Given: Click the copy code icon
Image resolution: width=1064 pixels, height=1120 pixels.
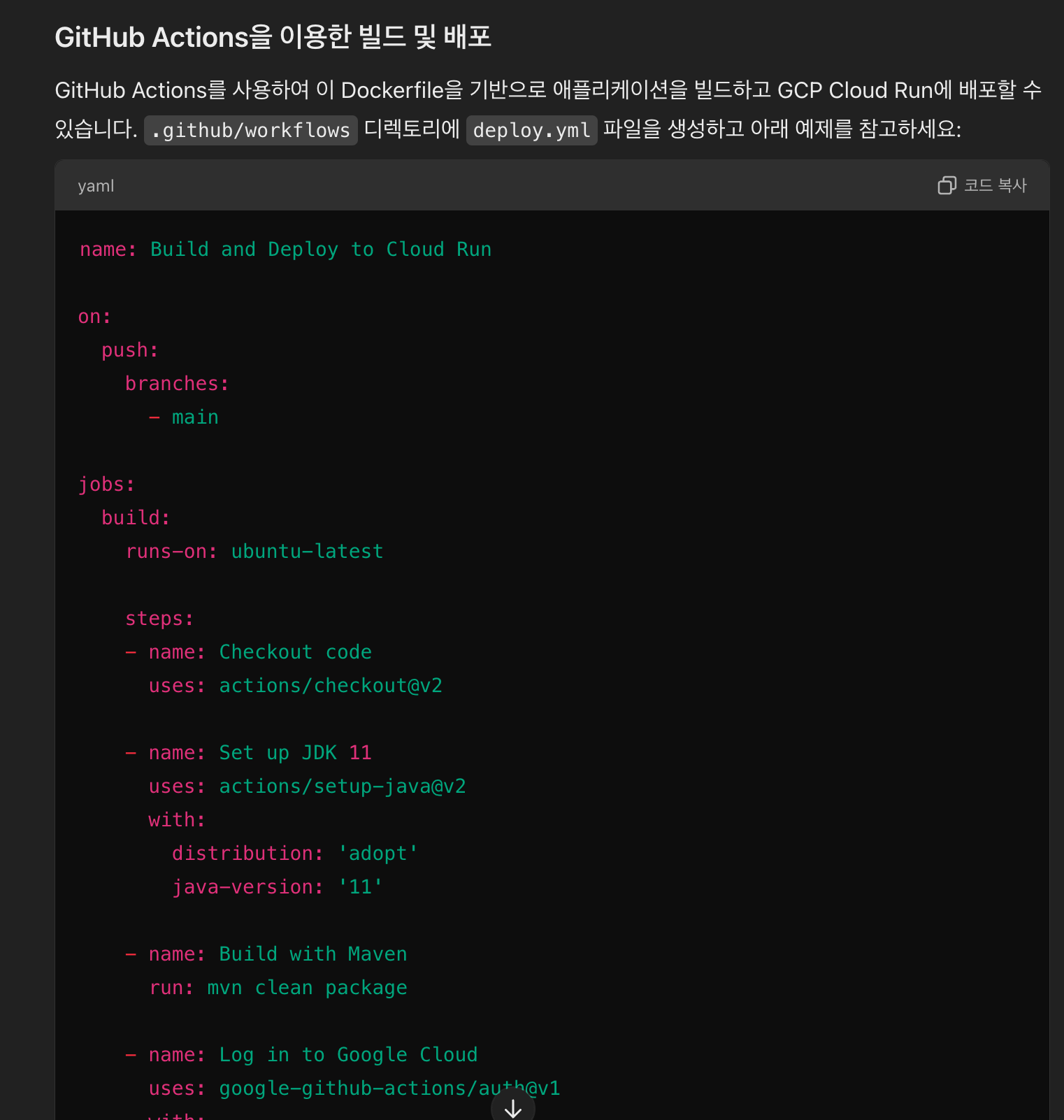Looking at the screenshot, I should click(947, 185).
